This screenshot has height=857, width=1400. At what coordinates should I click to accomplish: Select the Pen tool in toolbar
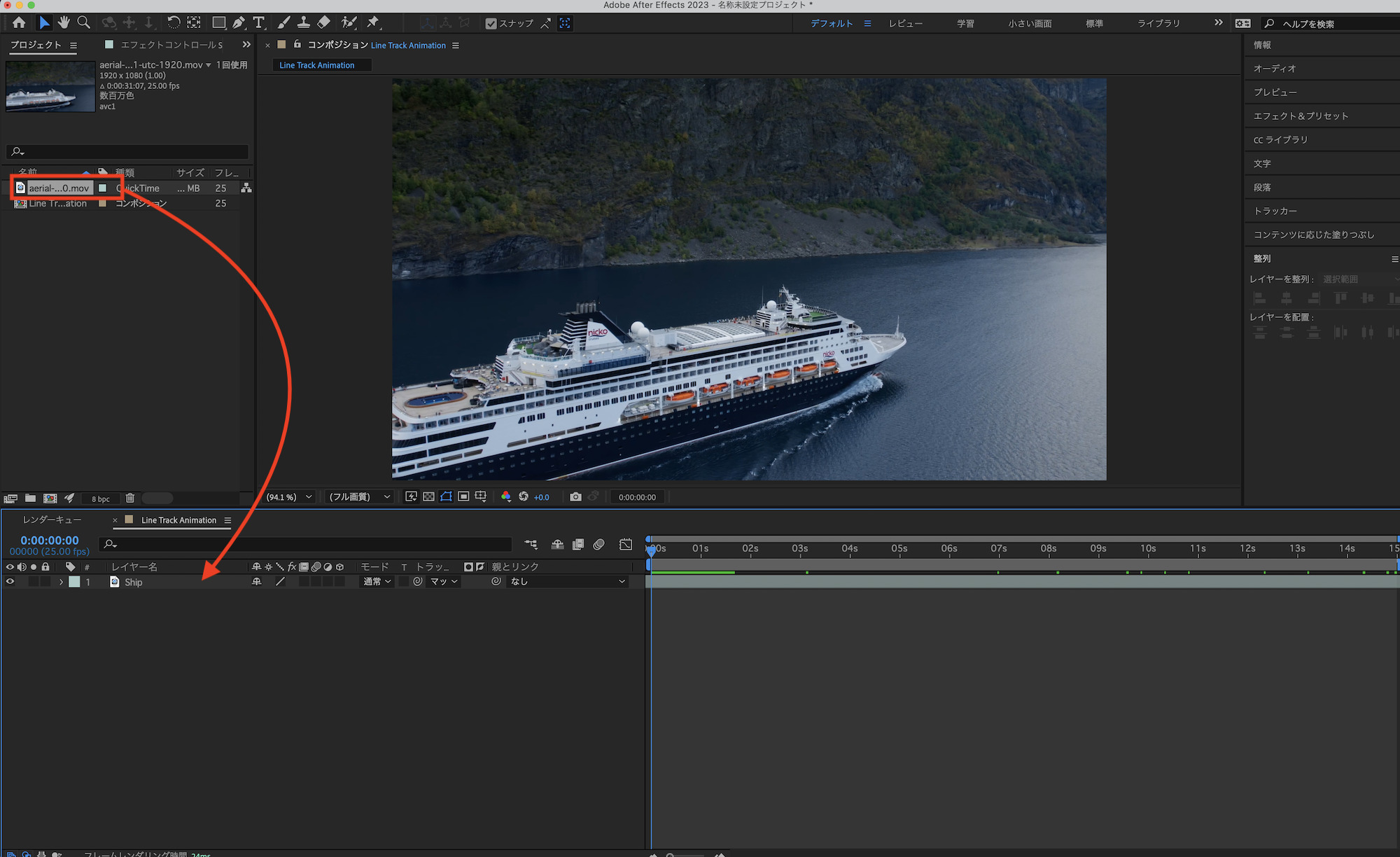point(239,23)
